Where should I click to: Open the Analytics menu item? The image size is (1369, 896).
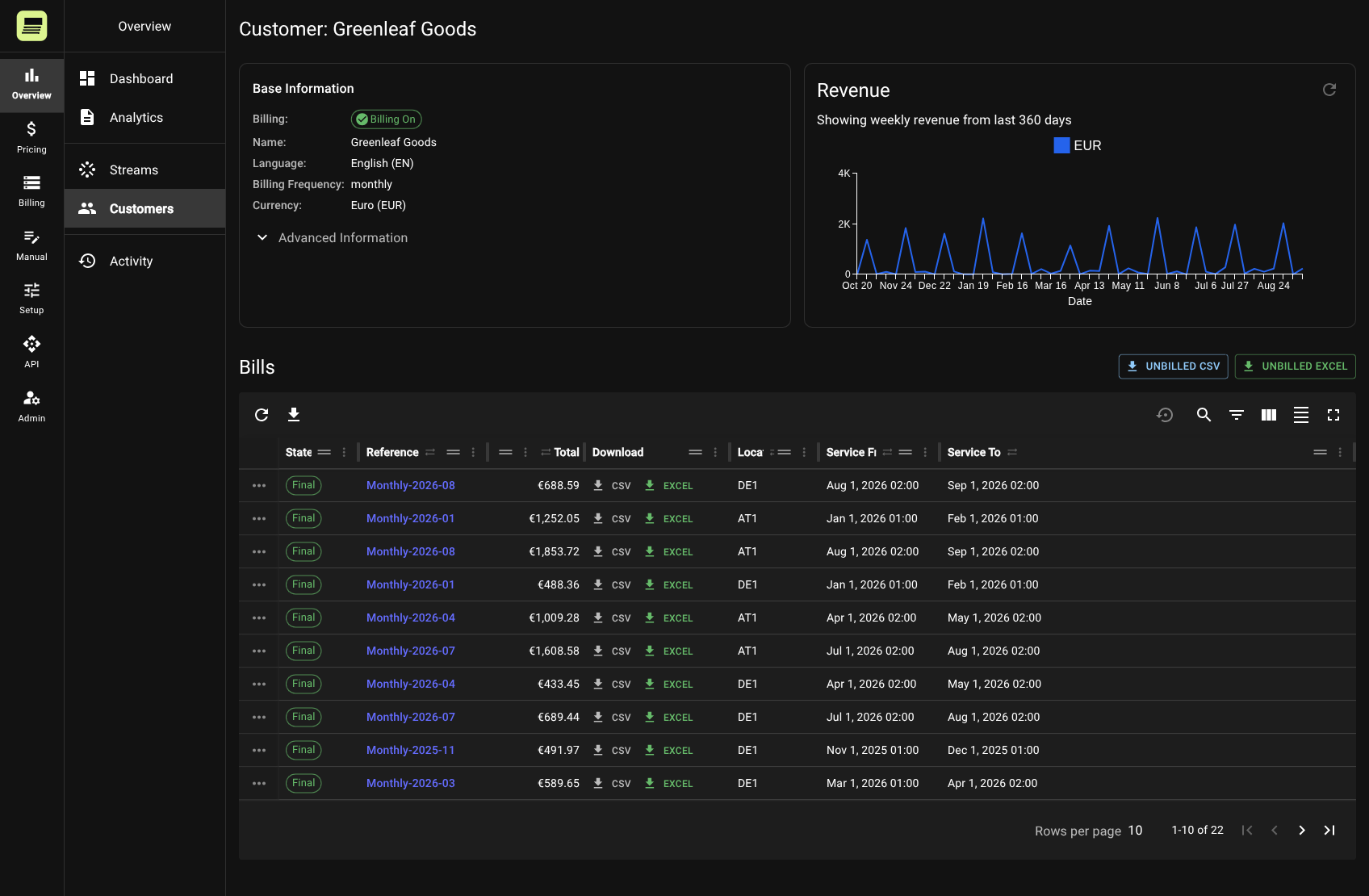pos(144,117)
